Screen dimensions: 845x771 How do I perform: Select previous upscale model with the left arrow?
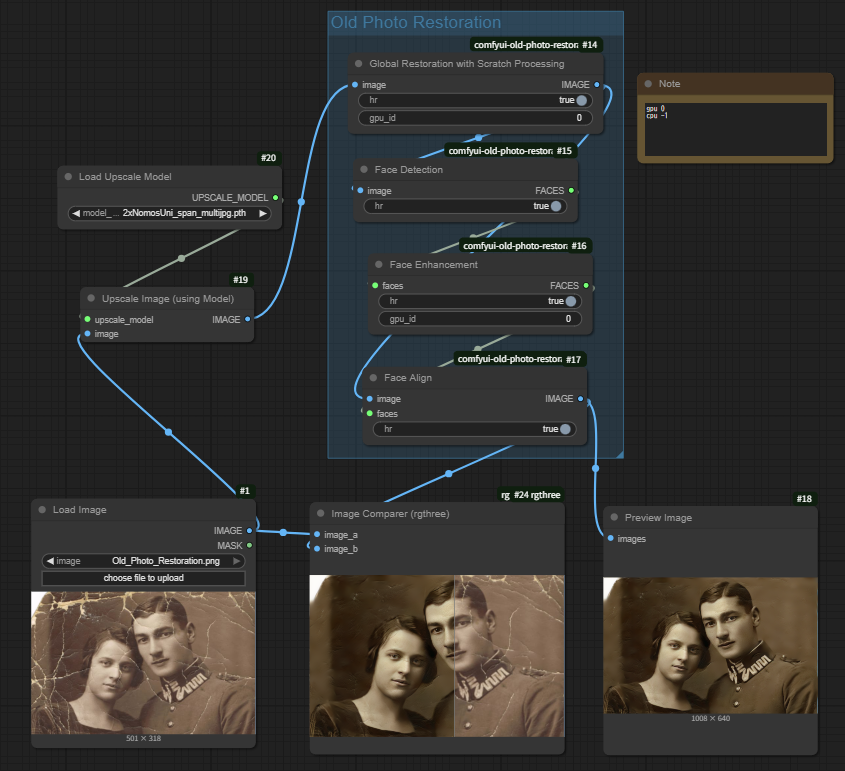[x=76, y=213]
